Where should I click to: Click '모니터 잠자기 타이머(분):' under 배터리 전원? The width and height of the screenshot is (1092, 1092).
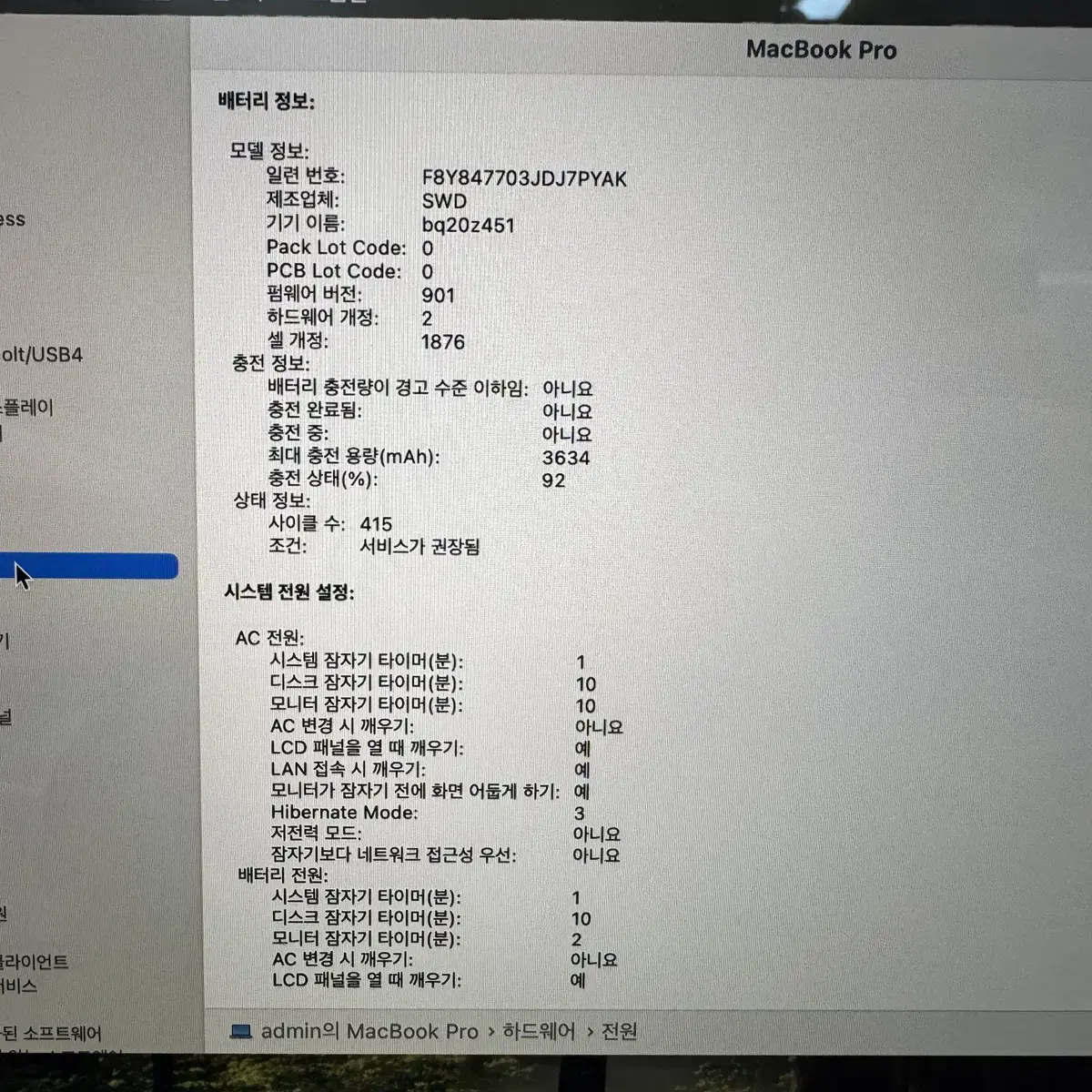click(x=366, y=938)
